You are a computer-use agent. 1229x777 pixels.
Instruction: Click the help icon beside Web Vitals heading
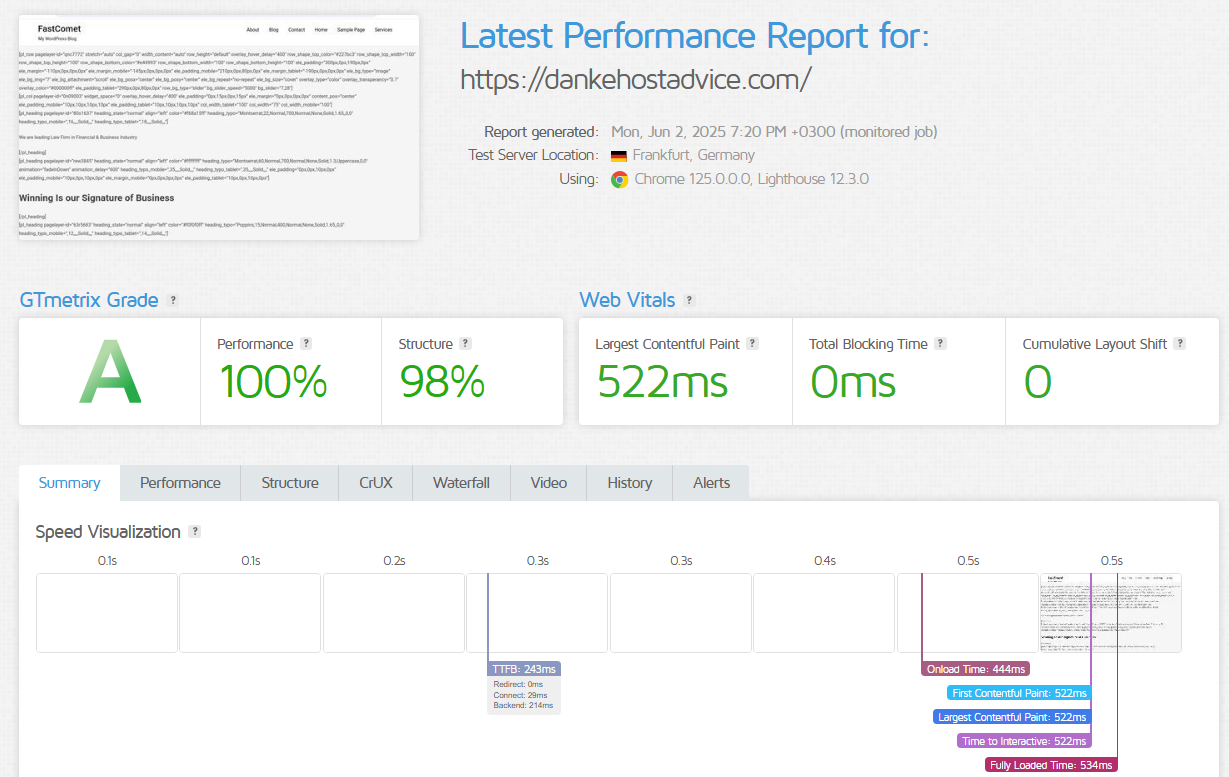tap(689, 300)
